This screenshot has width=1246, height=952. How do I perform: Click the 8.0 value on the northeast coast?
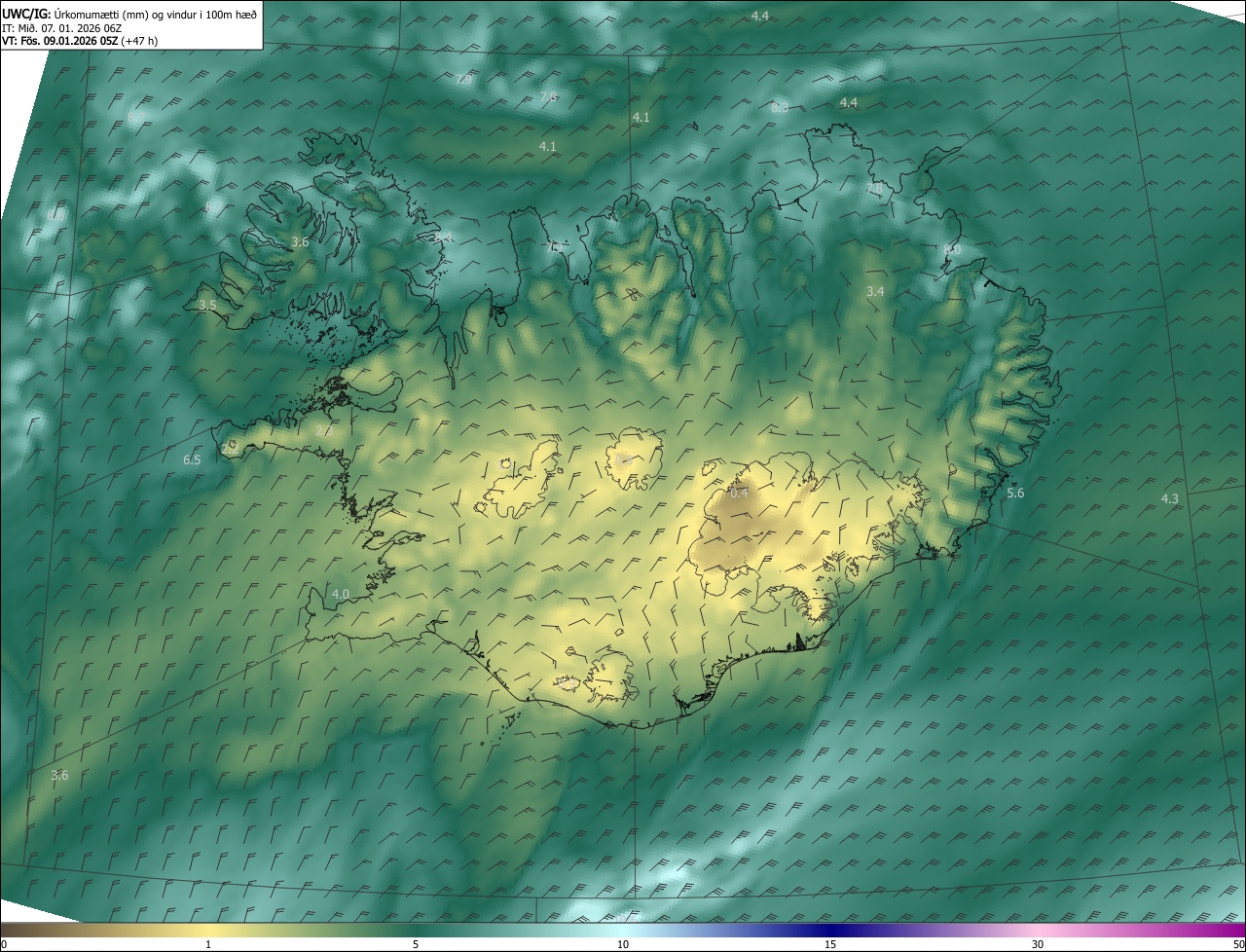(952, 249)
